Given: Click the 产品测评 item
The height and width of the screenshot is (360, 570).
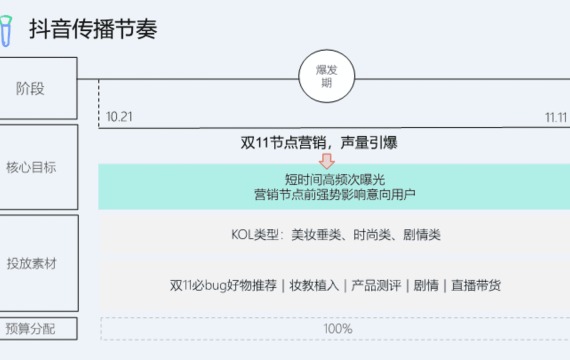Looking at the screenshot, I should click(376, 285).
